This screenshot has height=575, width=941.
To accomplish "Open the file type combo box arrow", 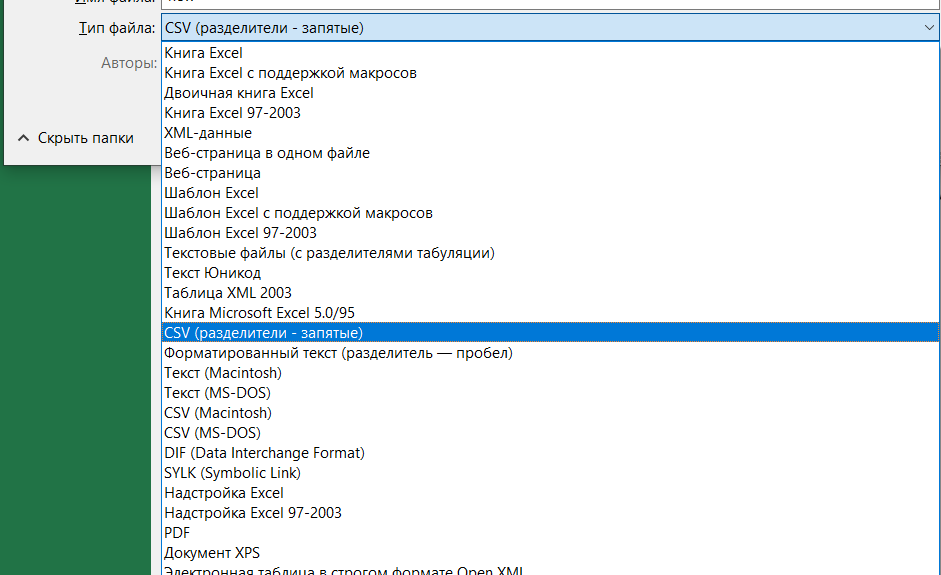I will point(929,28).
